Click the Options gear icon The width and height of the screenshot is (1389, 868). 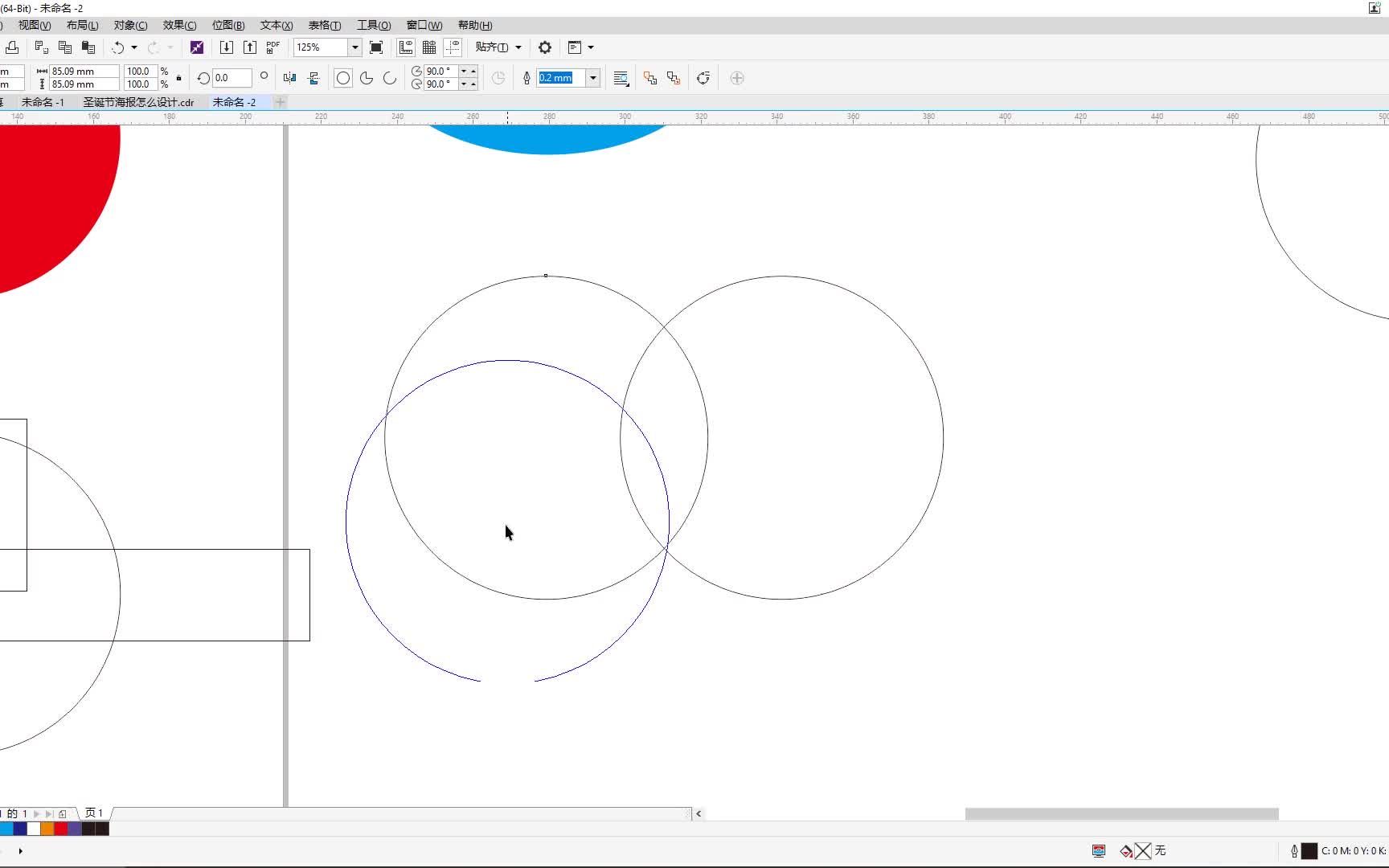[545, 47]
